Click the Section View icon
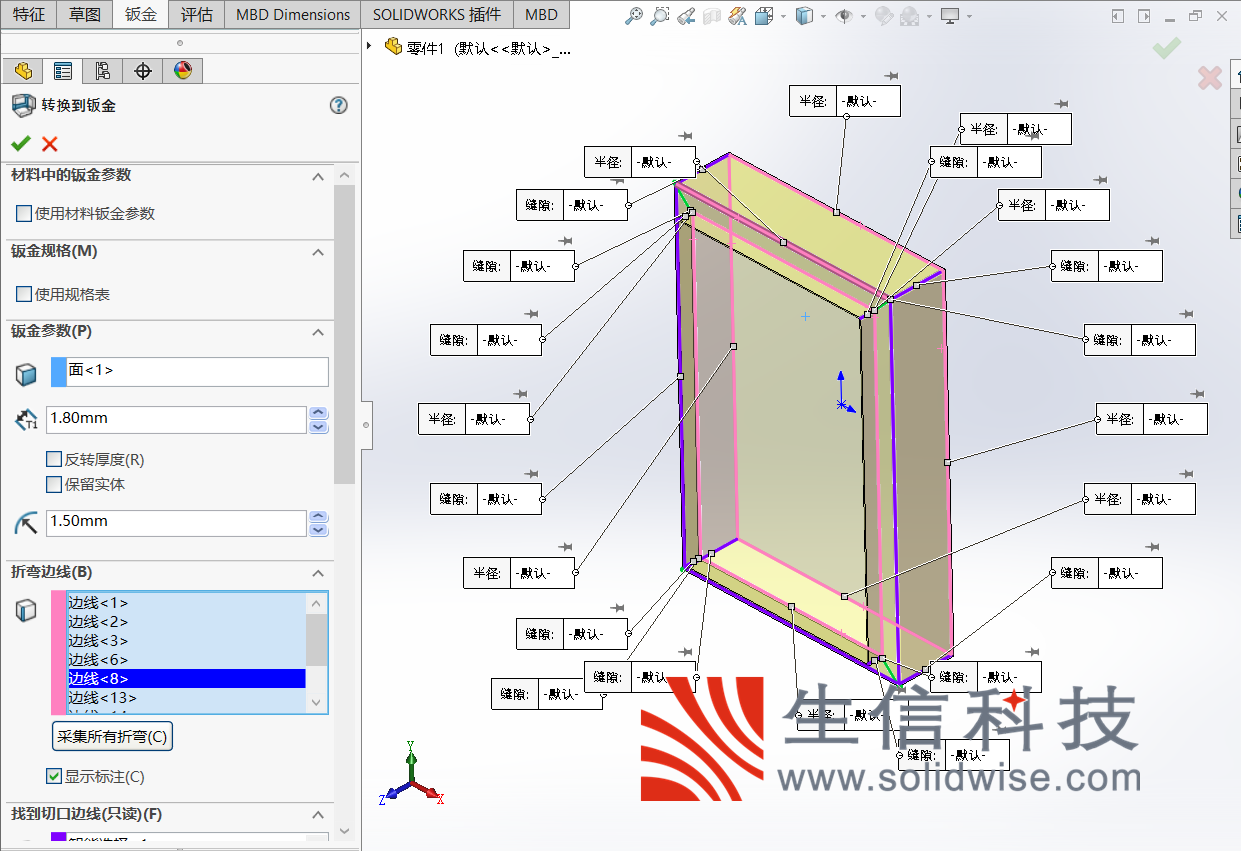 click(x=712, y=16)
